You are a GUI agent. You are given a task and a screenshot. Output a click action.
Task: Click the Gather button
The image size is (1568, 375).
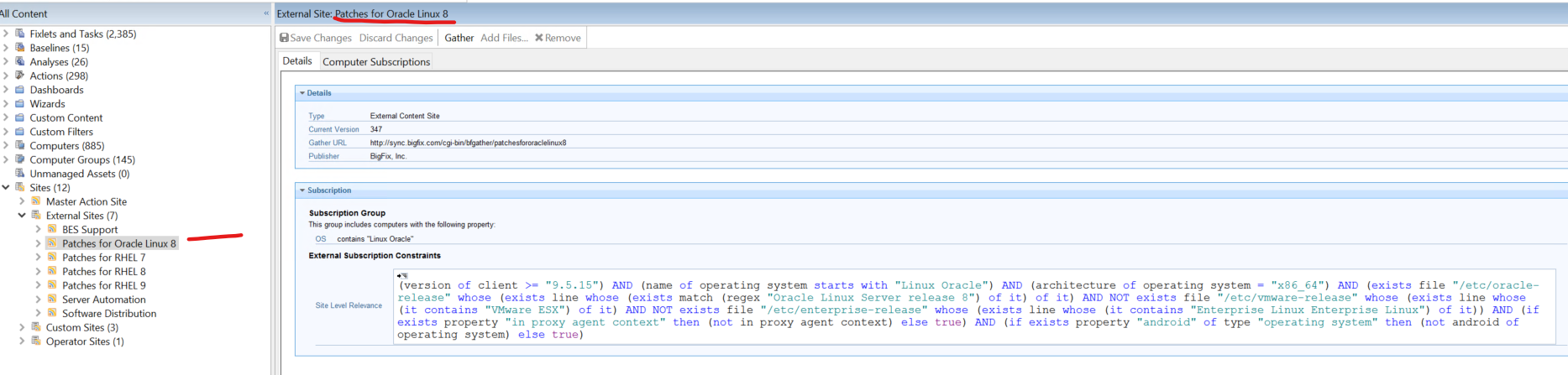click(459, 38)
